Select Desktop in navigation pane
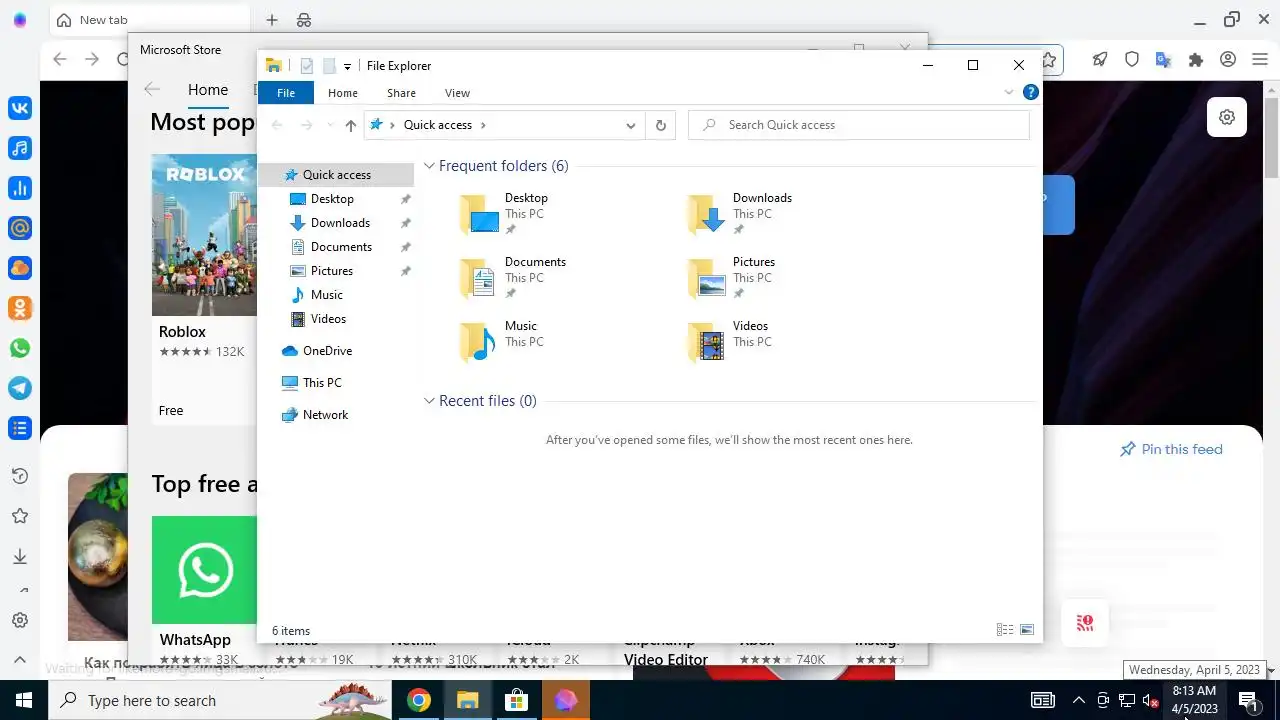Viewport: 1280px width, 720px height. [331, 199]
